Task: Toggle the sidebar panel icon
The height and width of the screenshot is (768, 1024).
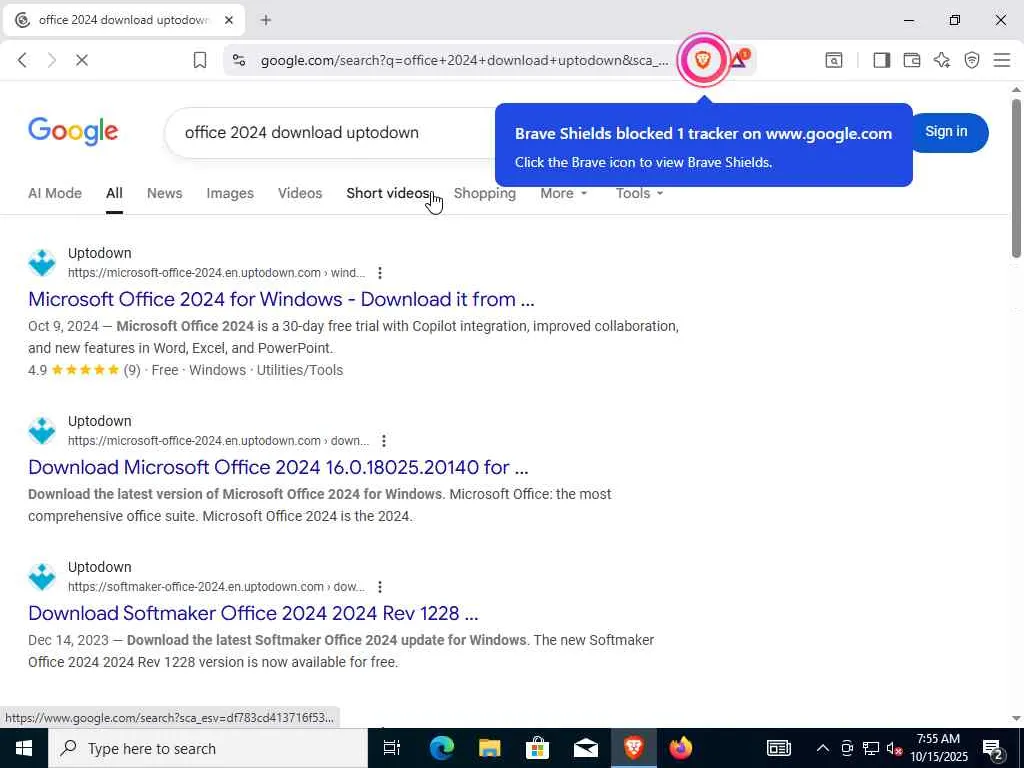Action: tap(882, 60)
